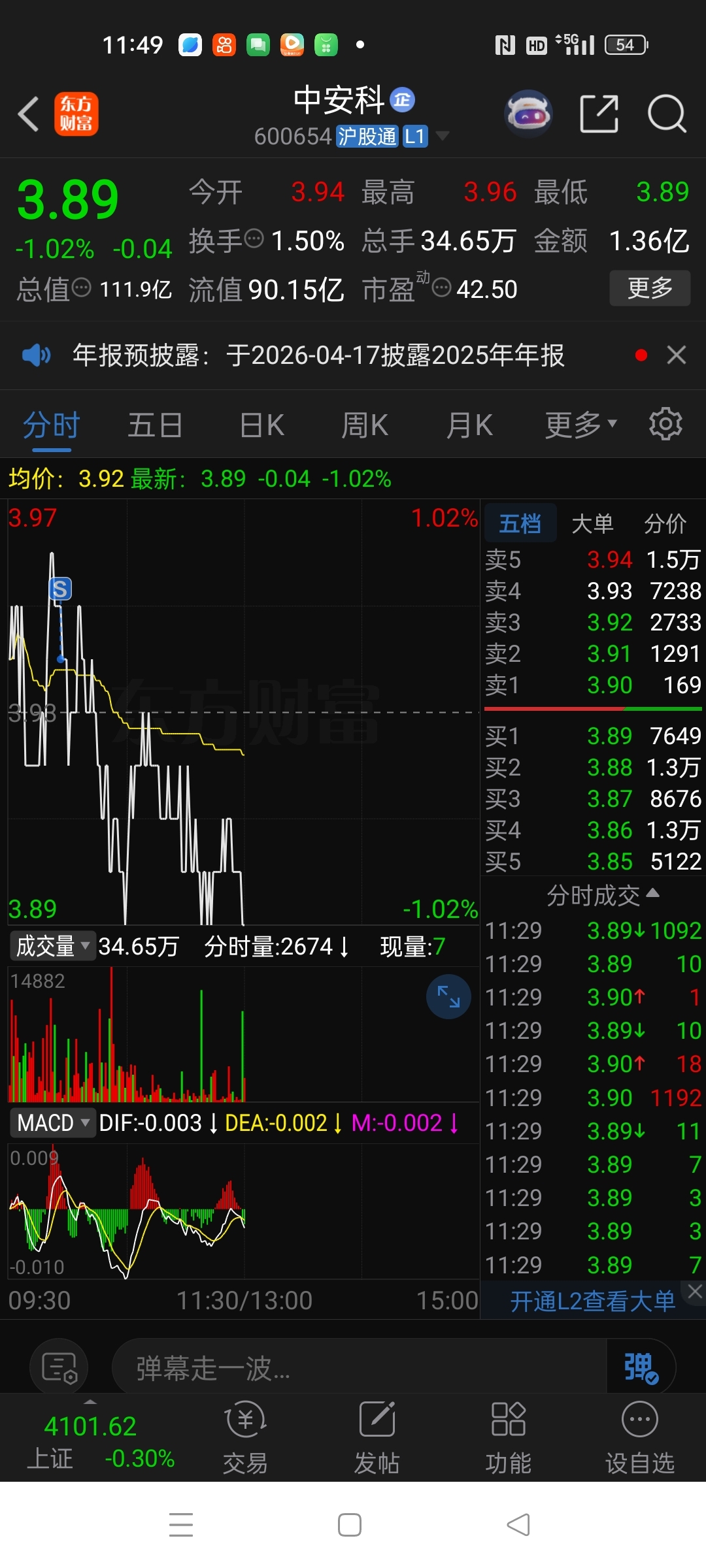Open the danmaku settings list icon
Image resolution: width=706 pixels, height=1568 pixels.
(x=59, y=1367)
